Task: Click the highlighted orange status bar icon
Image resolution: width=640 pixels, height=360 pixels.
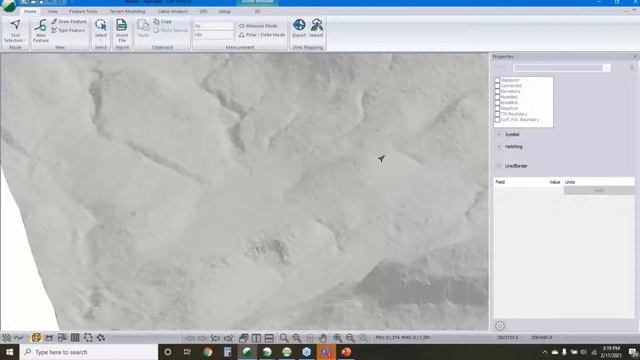Action: [36, 338]
